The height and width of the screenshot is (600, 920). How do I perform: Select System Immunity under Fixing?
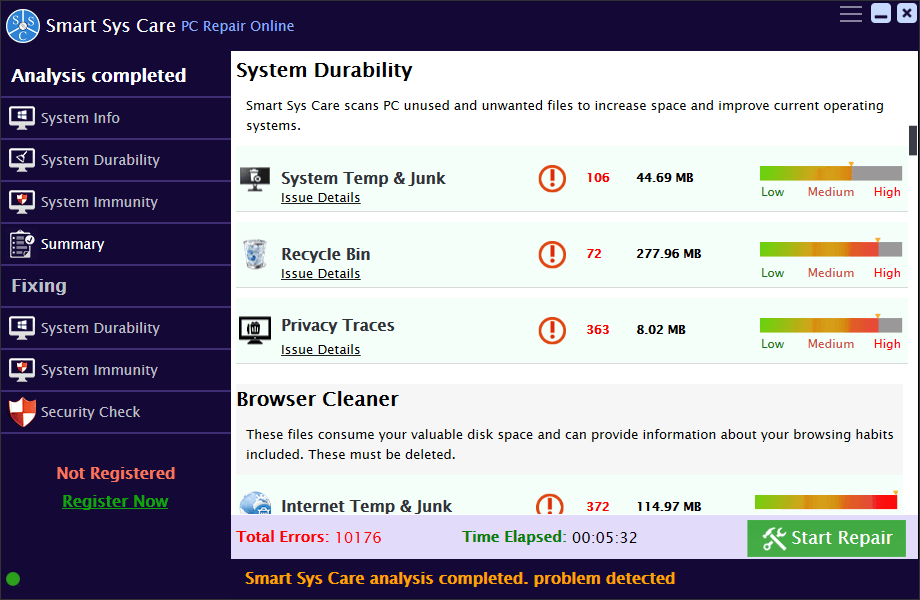(x=116, y=370)
